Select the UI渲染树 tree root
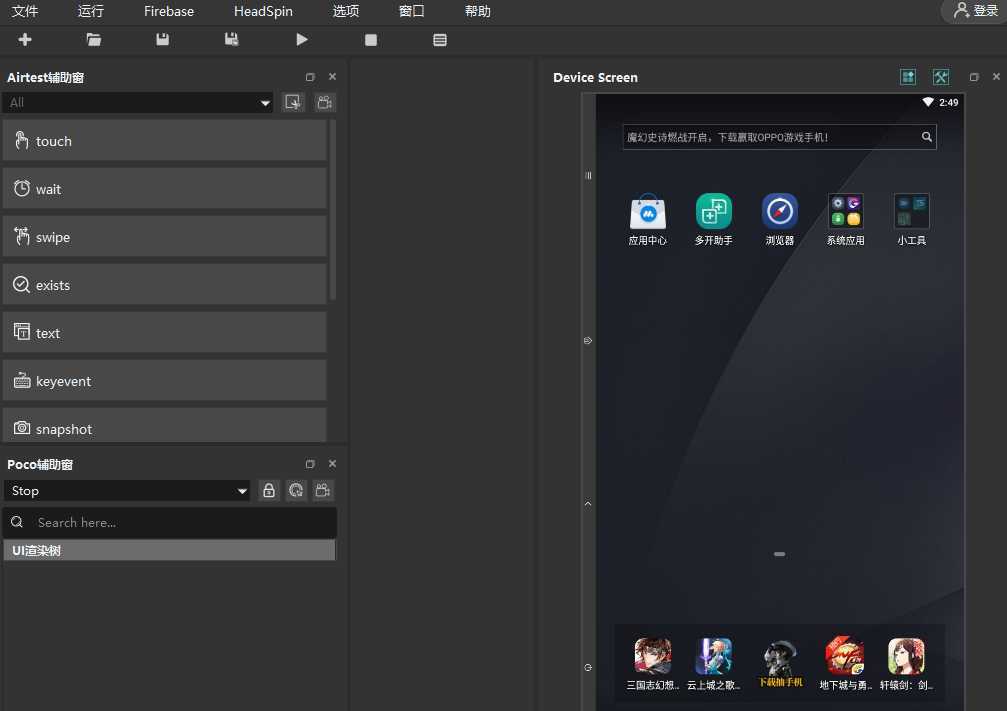Screen dimensions: 1007x711 (x=170, y=550)
